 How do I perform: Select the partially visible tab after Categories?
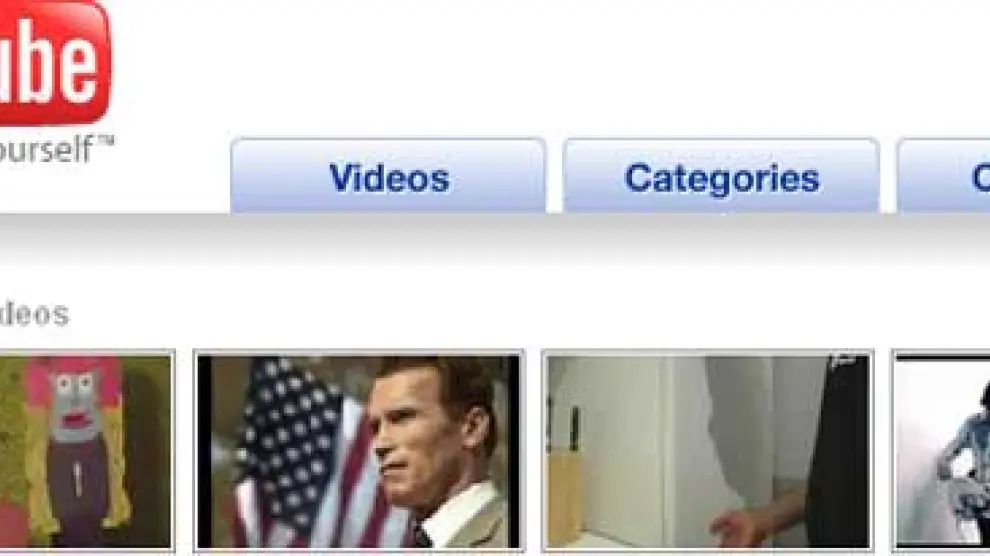pyautogui.click(x=943, y=176)
